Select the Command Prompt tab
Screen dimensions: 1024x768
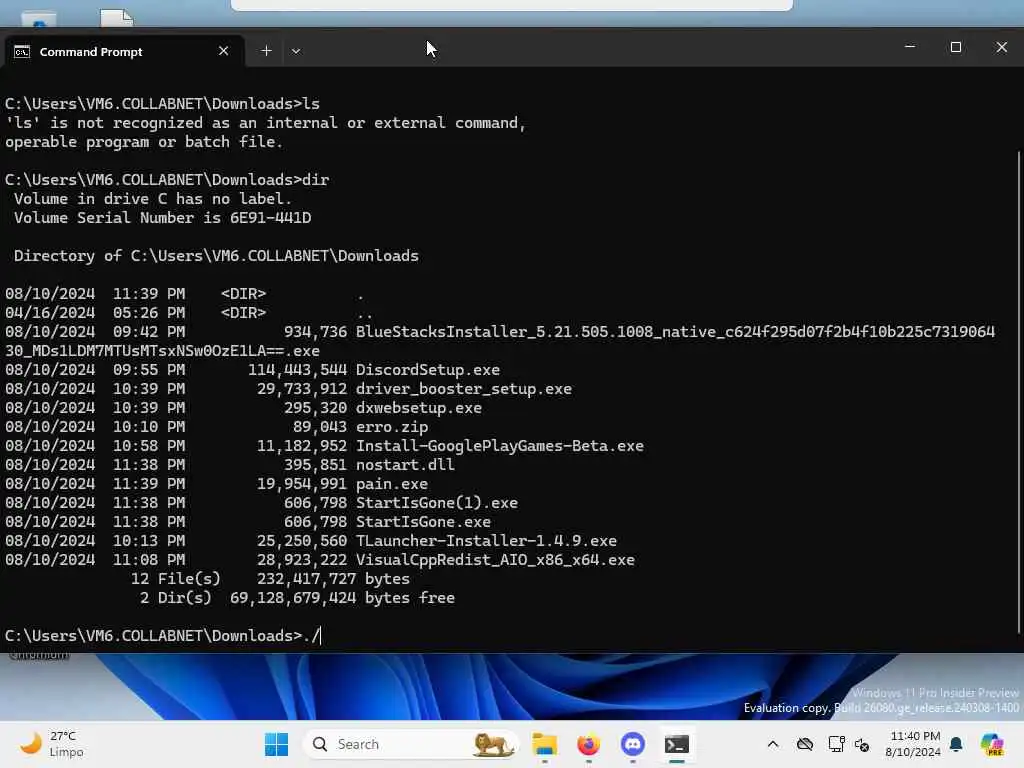pyautogui.click(x=124, y=51)
